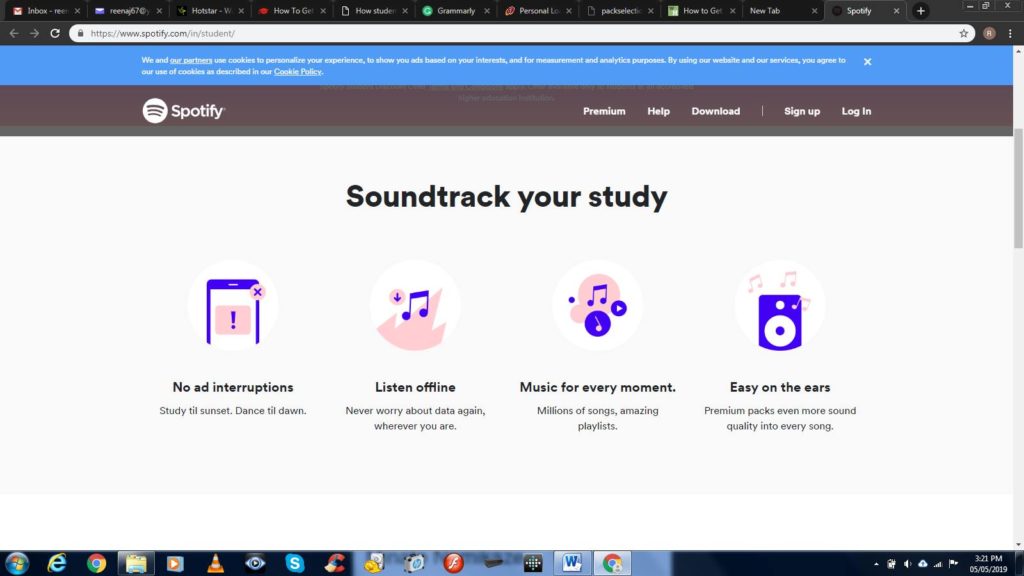Image resolution: width=1024 pixels, height=576 pixels.
Task: Click the volume speaker tray icon
Action: pos(907,564)
